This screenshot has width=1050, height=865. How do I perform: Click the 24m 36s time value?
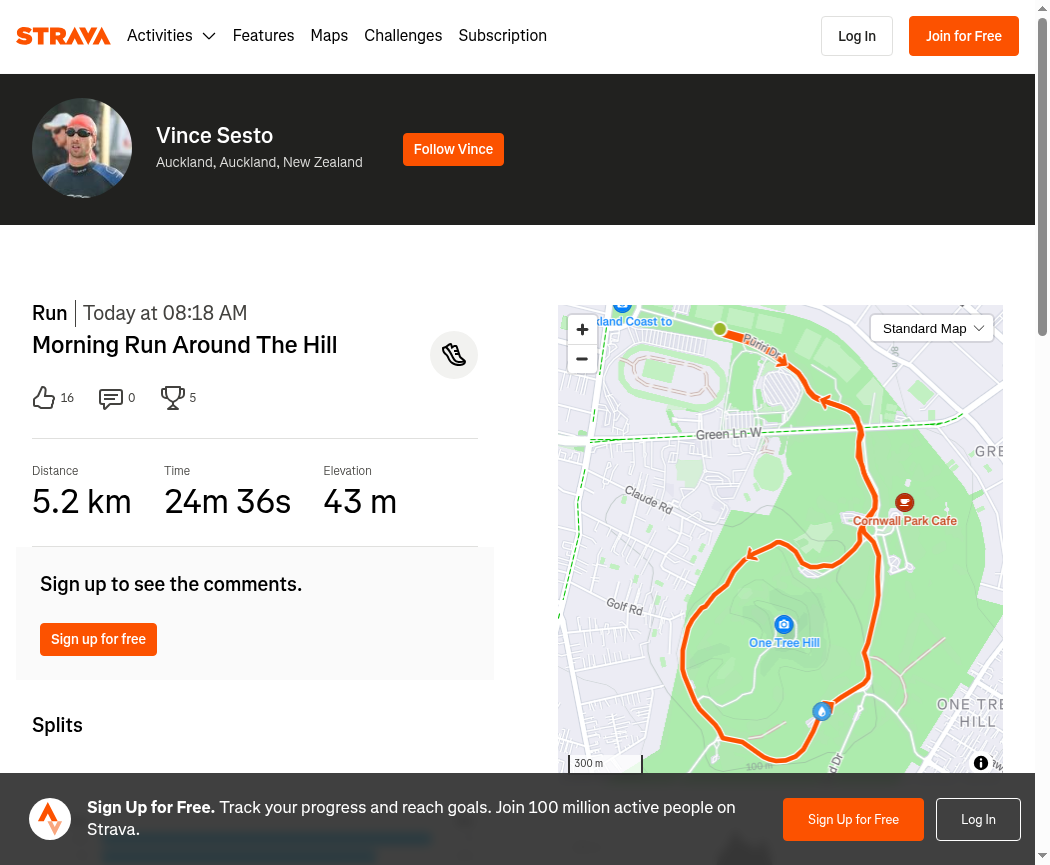pyautogui.click(x=228, y=501)
